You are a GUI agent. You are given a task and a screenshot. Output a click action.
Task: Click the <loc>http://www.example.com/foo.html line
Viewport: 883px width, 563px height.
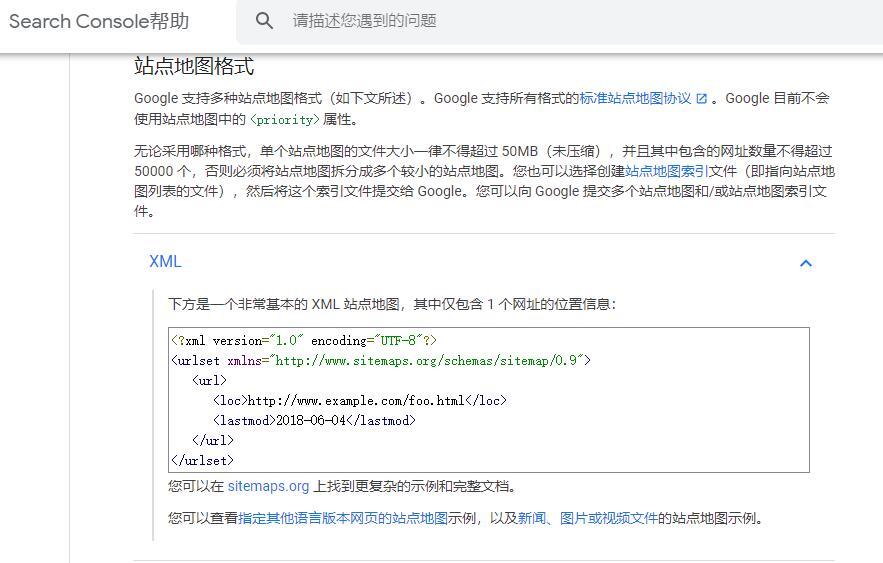pos(360,400)
